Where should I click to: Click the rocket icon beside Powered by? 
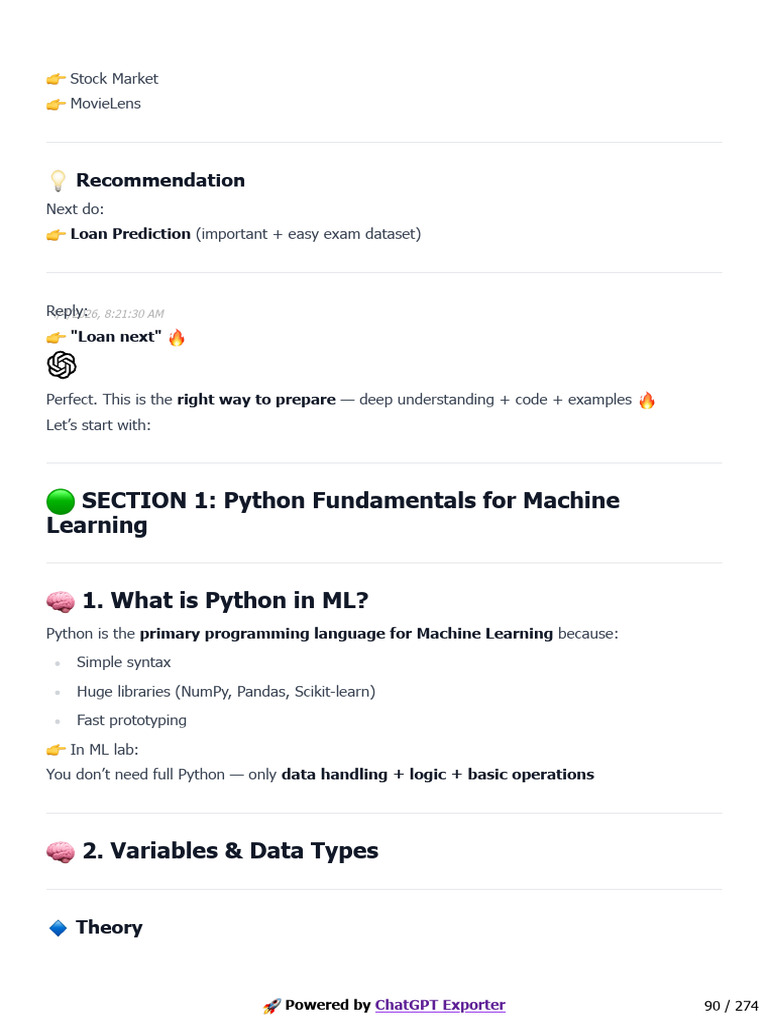tap(272, 1006)
